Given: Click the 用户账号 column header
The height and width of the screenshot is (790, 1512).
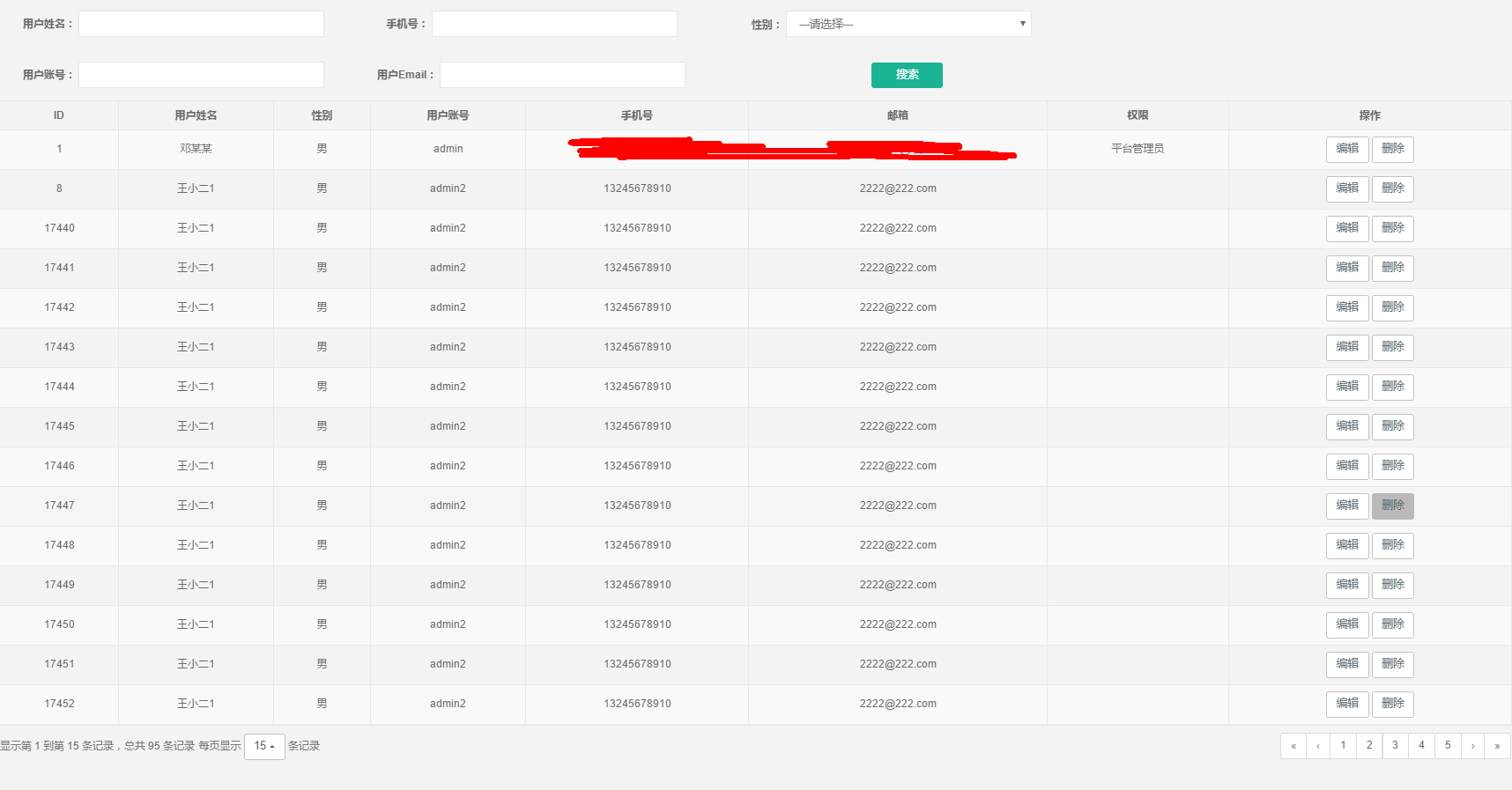Looking at the screenshot, I should pos(448,115).
